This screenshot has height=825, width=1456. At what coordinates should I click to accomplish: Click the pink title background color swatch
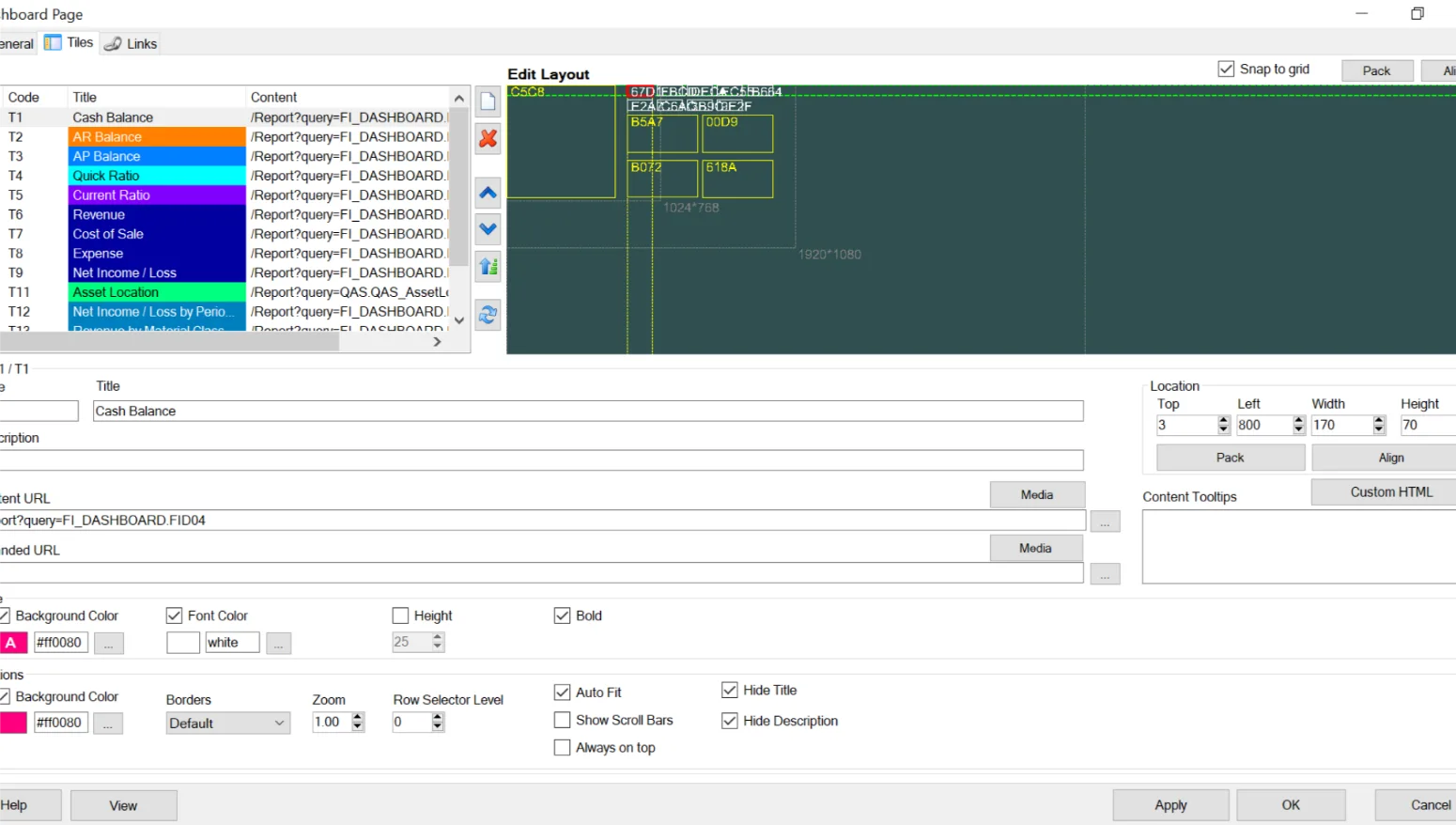(12, 644)
